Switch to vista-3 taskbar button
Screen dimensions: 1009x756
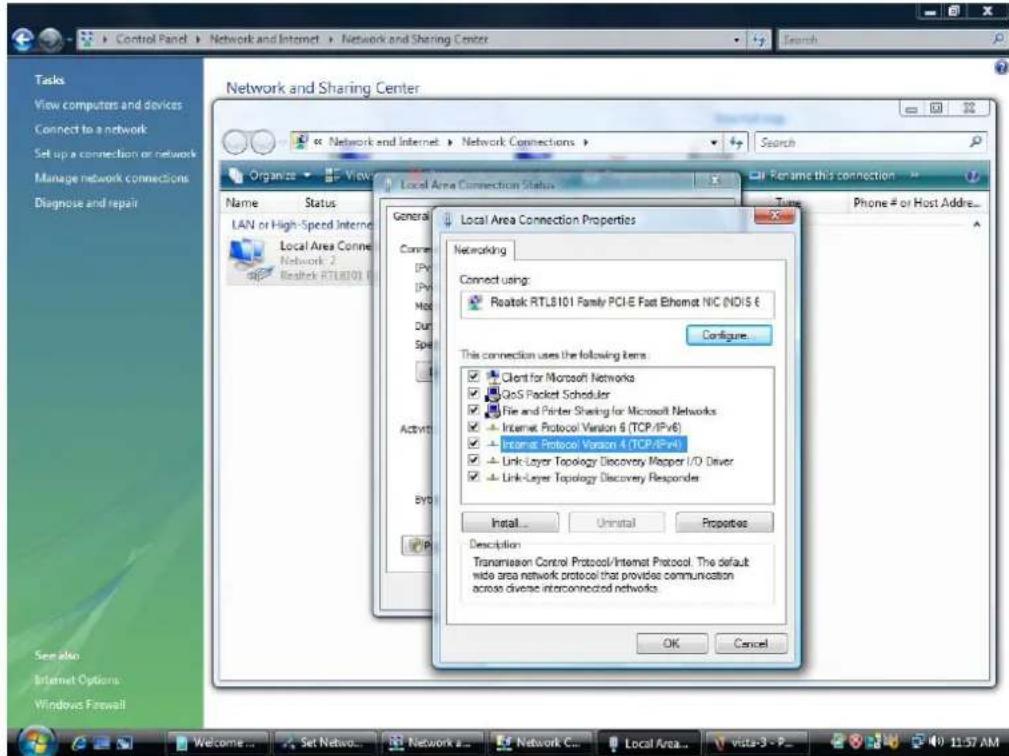click(x=755, y=742)
